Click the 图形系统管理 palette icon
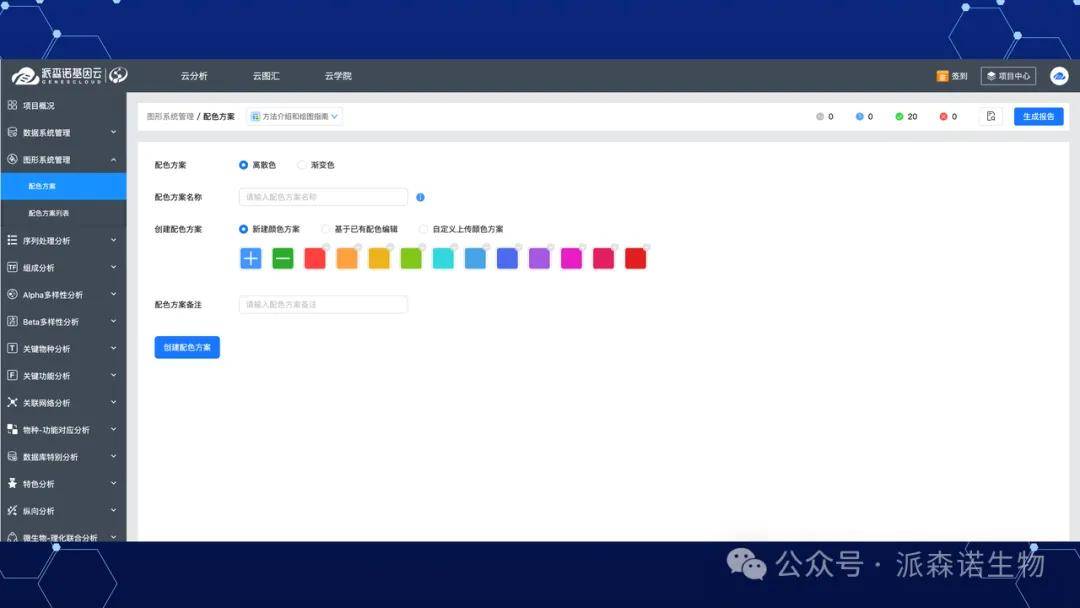1080x608 pixels. point(12,159)
